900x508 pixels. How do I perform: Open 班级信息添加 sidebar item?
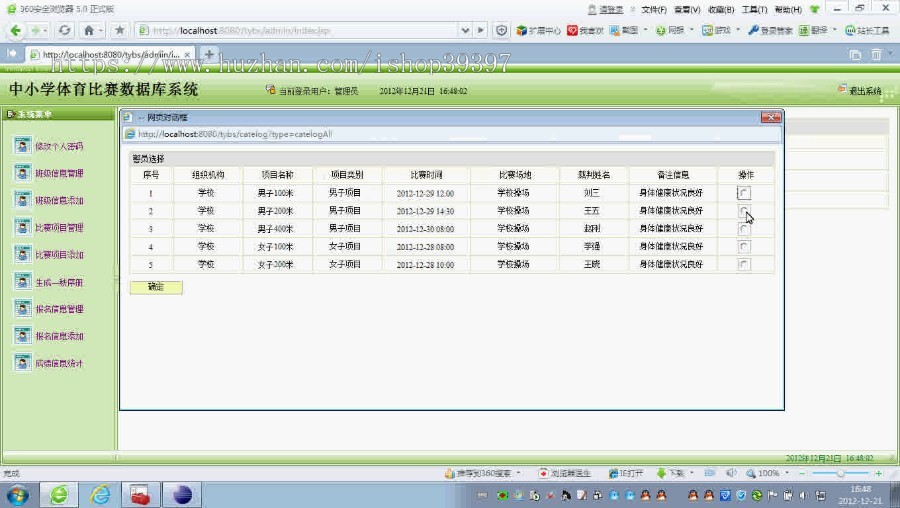59,200
